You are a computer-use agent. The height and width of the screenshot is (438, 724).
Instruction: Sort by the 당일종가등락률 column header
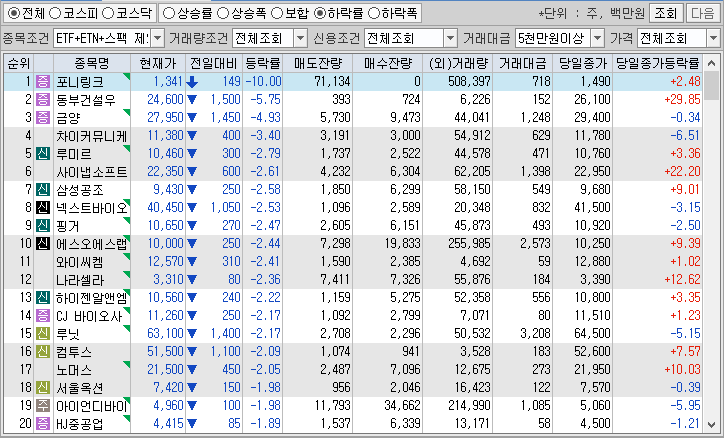coord(658,63)
